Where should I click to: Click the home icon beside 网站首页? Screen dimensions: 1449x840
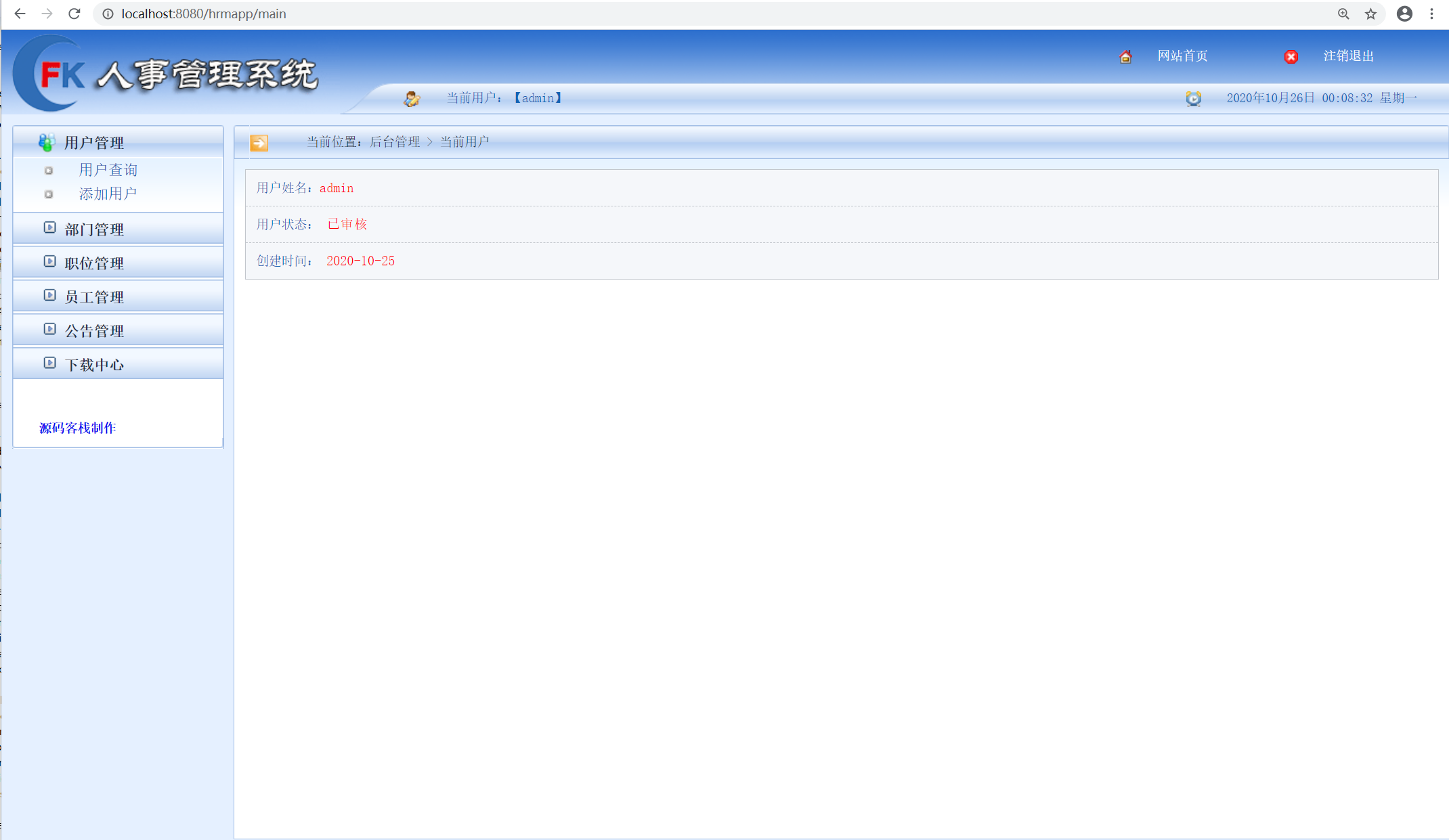tap(1125, 57)
